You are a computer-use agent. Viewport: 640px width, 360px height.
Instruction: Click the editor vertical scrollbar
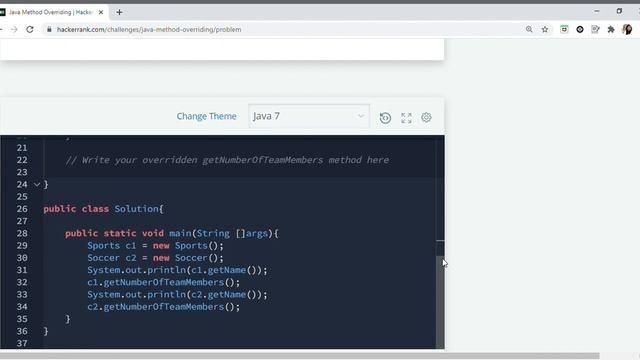pyautogui.click(x=440, y=302)
